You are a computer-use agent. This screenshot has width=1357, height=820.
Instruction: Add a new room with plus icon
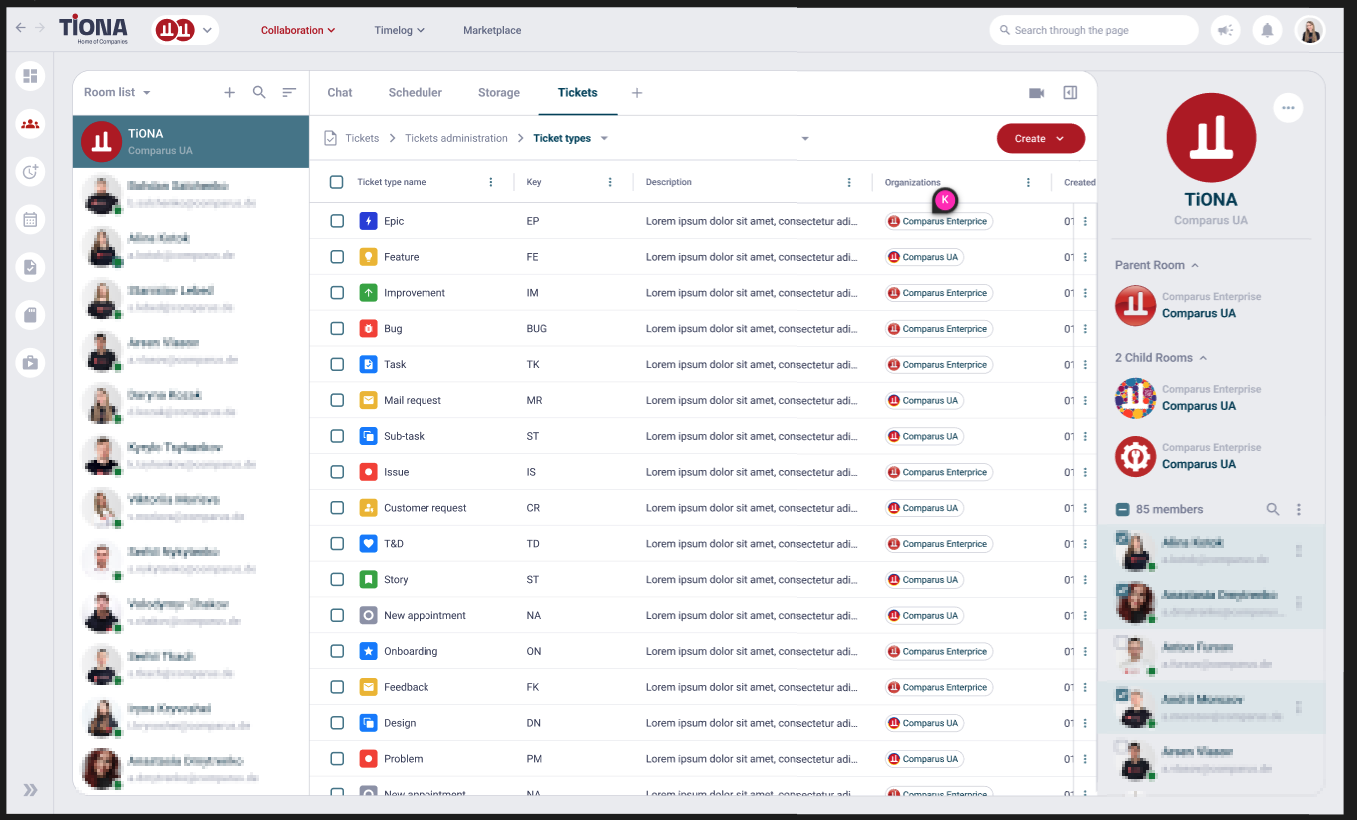point(229,92)
